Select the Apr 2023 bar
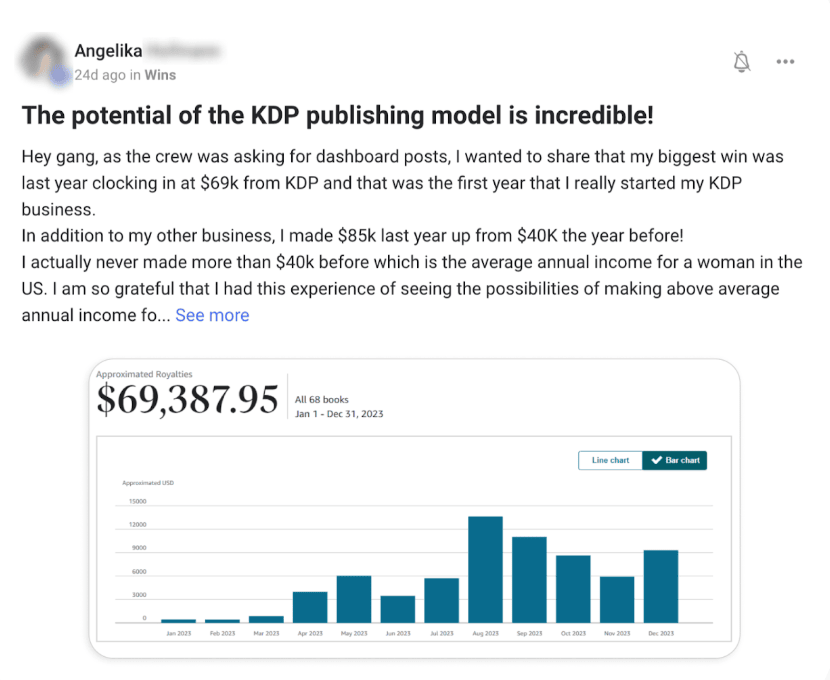Image resolution: width=830 pixels, height=680 pixels. coord(310,607)
